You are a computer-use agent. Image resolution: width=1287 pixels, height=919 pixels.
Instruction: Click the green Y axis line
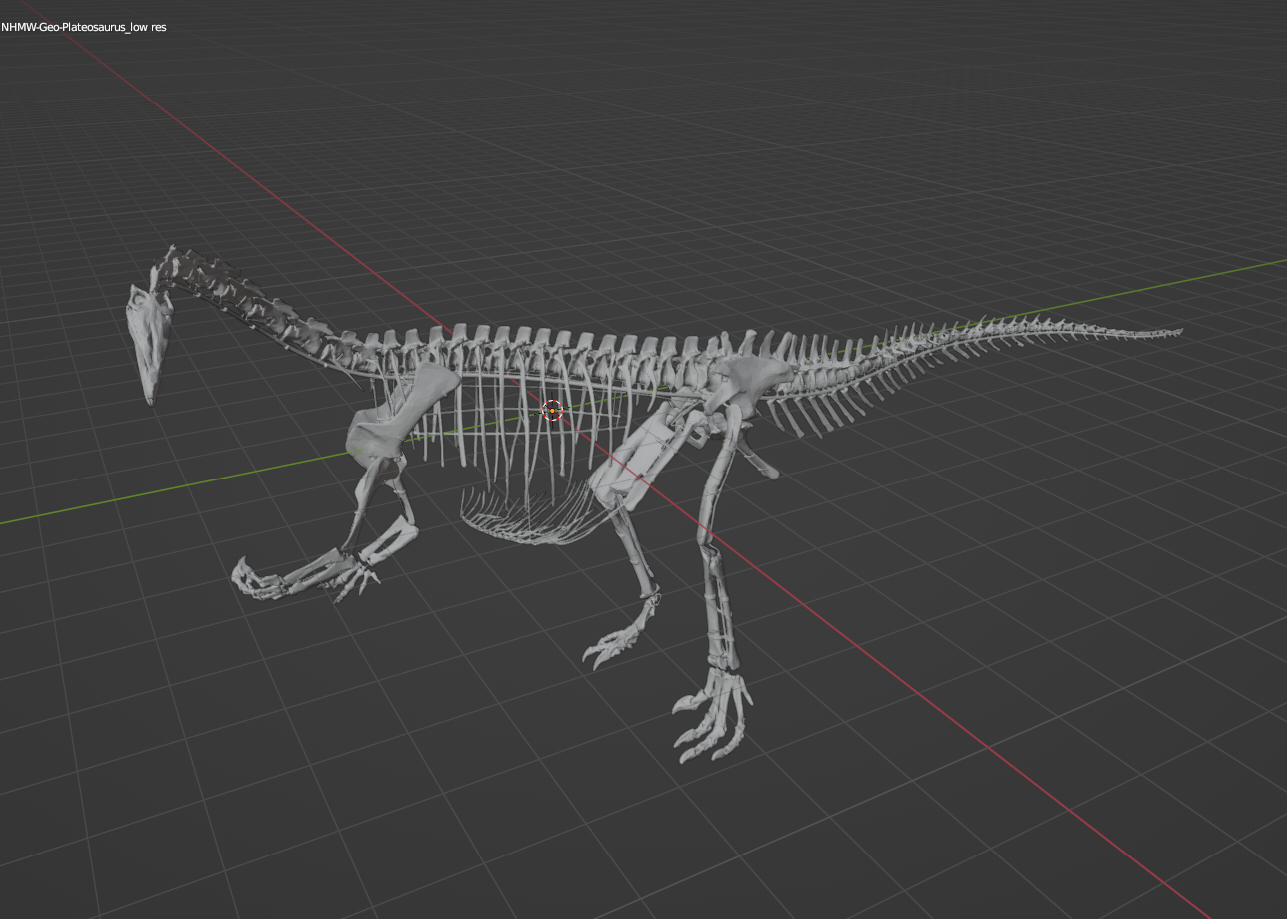pyautogui.click(x=150, y=495)
